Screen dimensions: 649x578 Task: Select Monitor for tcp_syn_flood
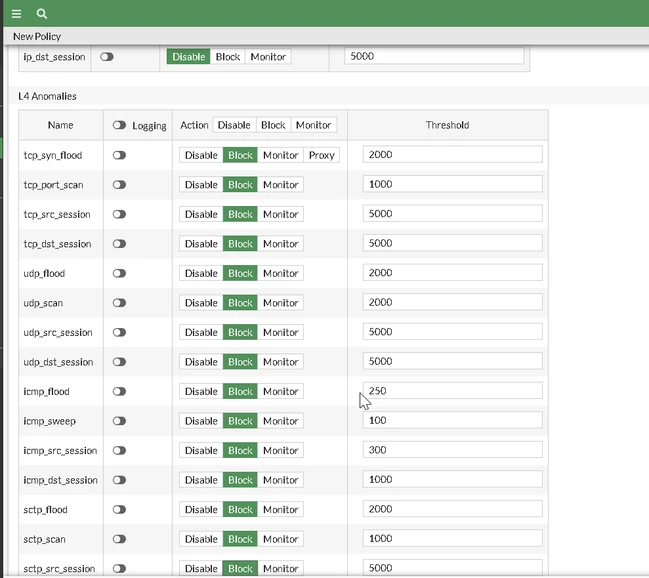[x=281, y=155]
